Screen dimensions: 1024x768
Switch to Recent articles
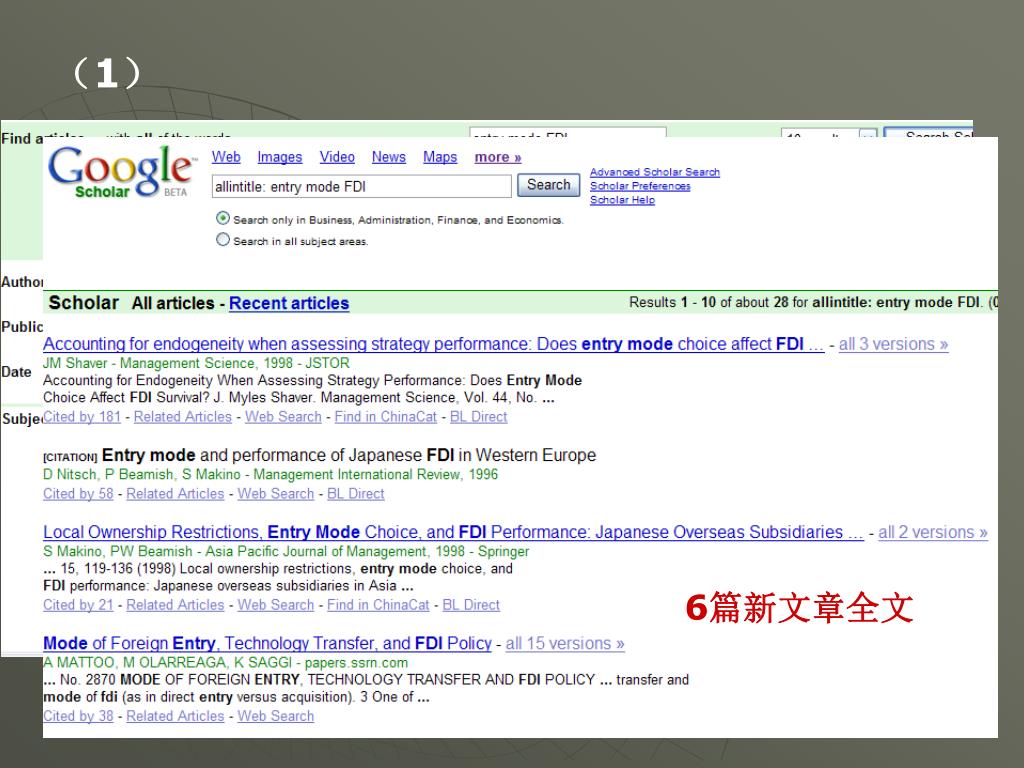289,304
